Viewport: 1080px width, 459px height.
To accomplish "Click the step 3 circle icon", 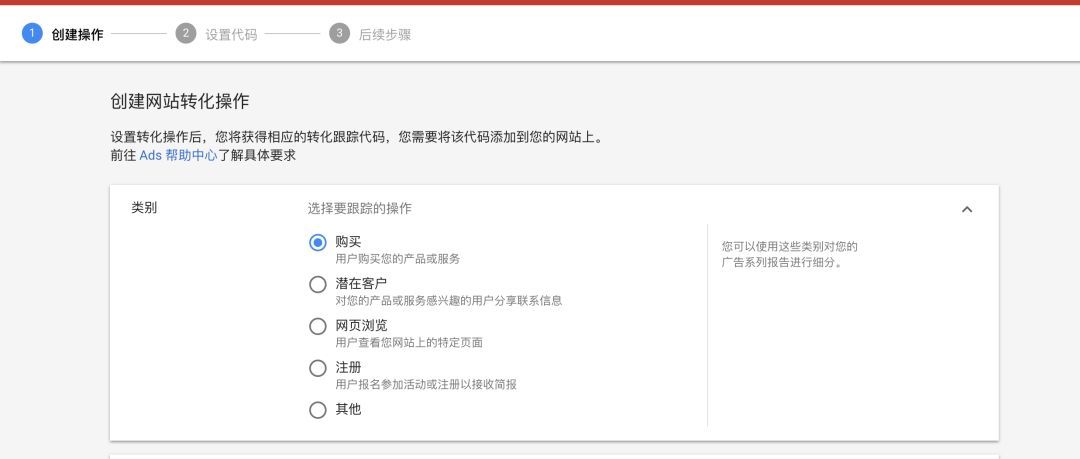I will (340, 33).
